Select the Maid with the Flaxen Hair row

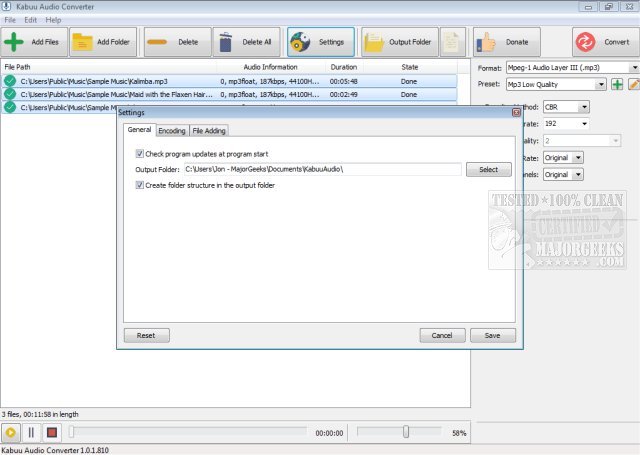[229, 94]
